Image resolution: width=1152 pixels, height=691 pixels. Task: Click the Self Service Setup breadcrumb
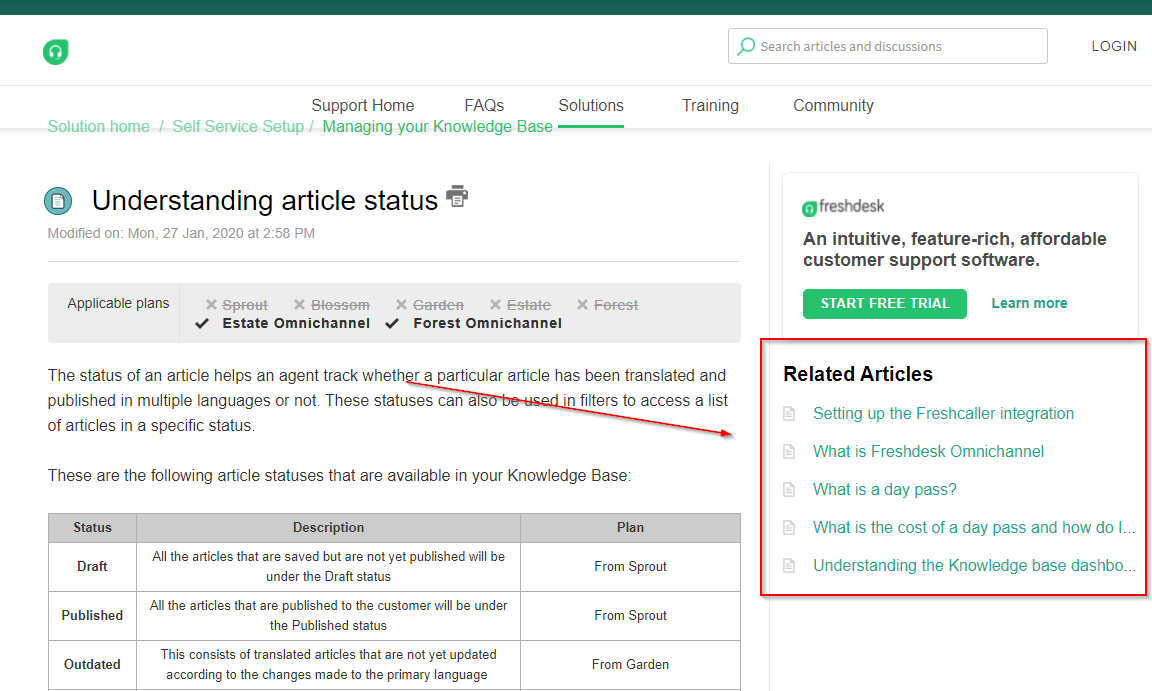coord(238,126)
